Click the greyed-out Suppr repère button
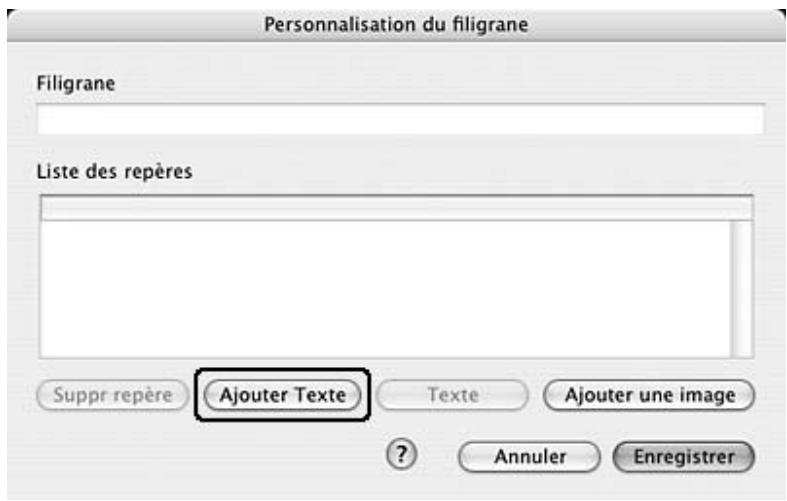 click(113, 395)
